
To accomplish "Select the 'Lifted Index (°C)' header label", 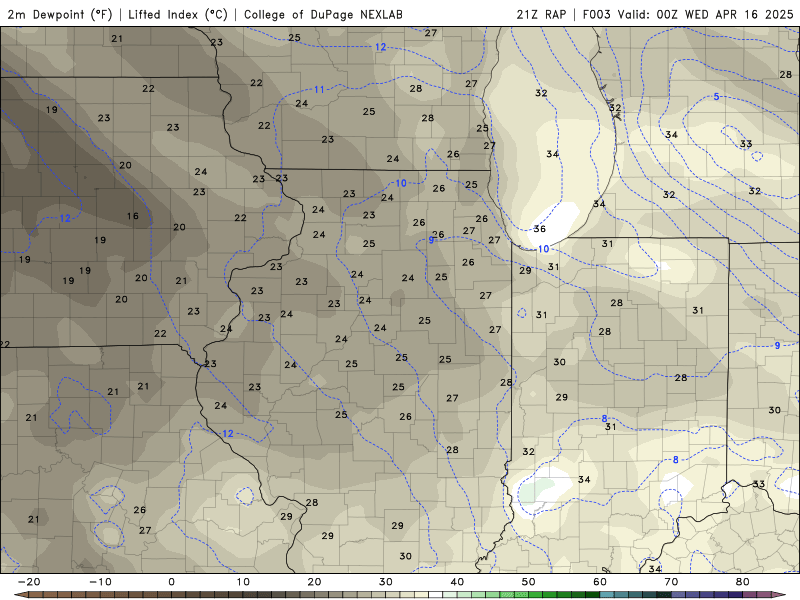I will [178, 14].
